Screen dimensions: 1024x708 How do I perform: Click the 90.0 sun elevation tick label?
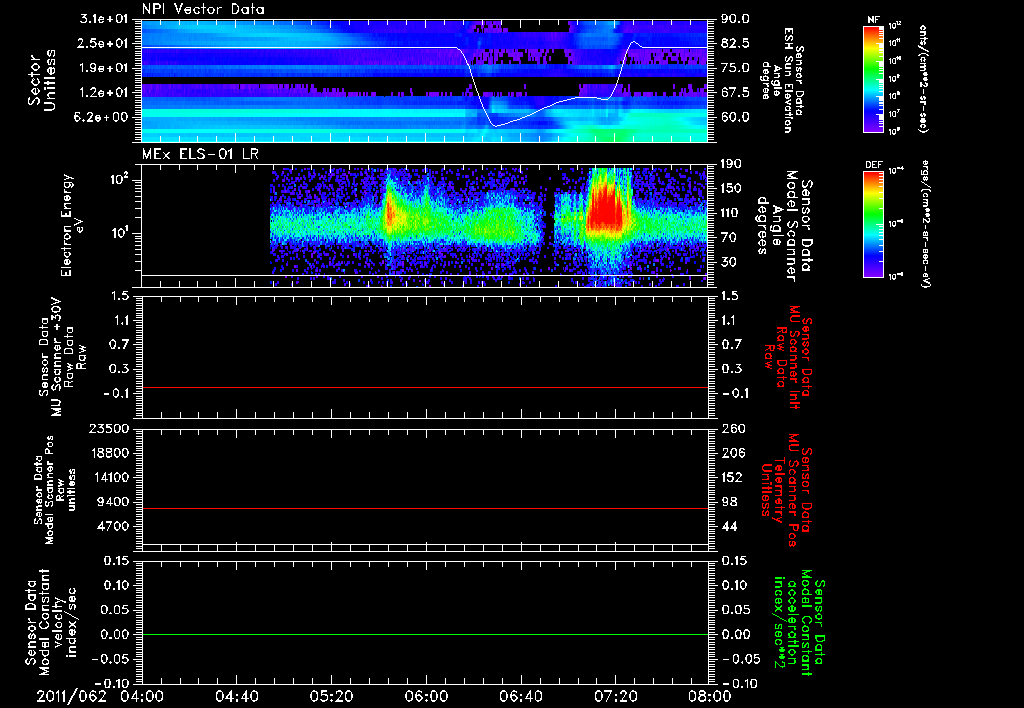[735, 19]
